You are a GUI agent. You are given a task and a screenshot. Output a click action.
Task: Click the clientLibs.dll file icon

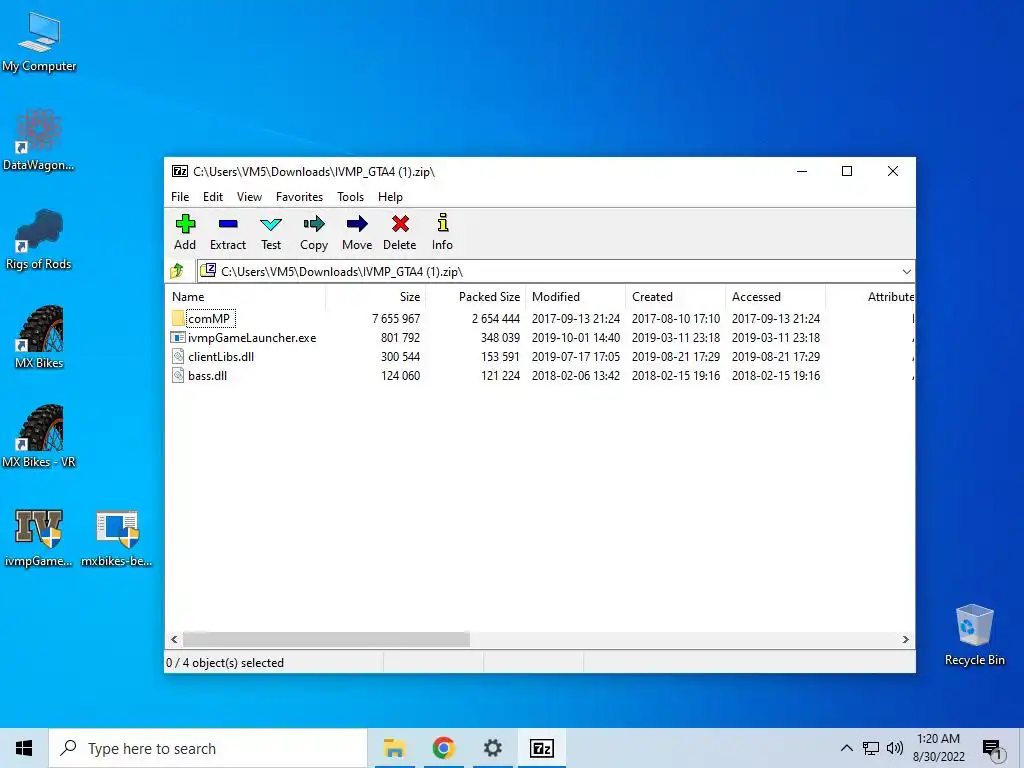[178, 357]
